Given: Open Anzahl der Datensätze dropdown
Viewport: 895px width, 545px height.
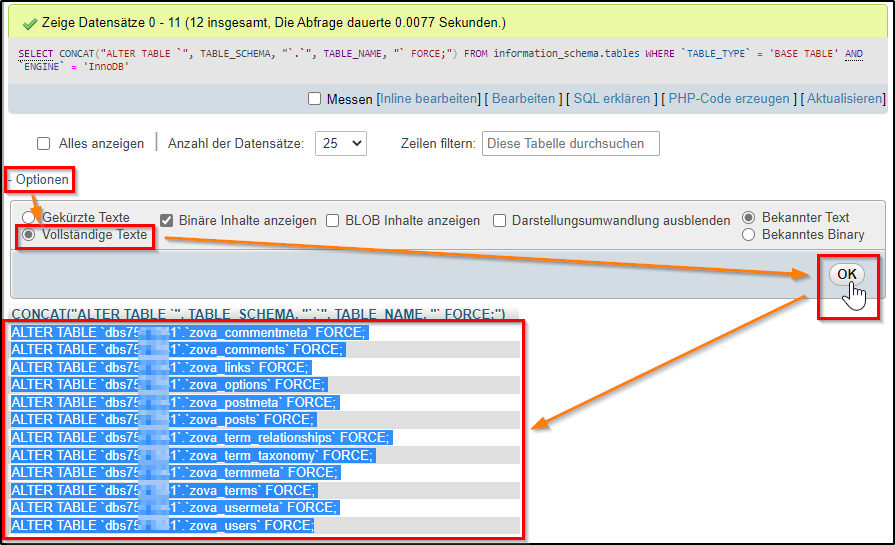Looking at the screenshot, I should pyautogui.click(x=341, y=144).
